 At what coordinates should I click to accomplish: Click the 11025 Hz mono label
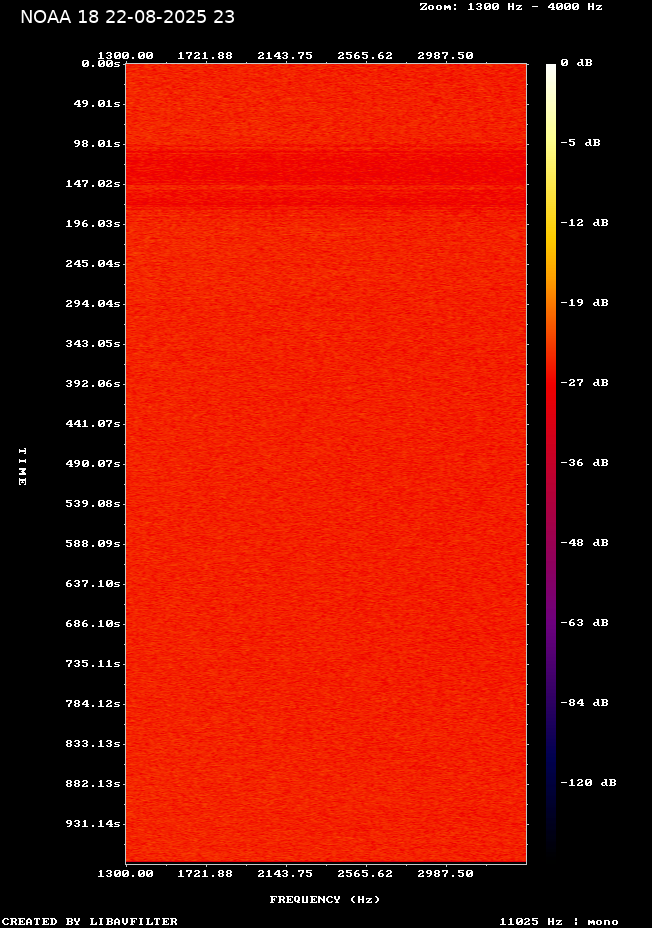558,921
